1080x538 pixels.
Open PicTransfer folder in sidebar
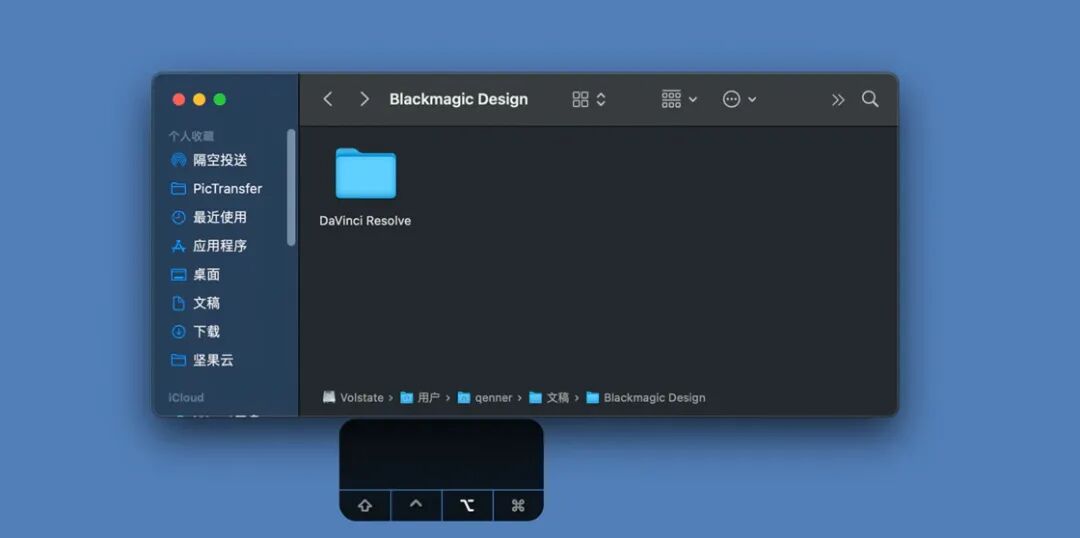pyautogui.click(x=225, y=189)
